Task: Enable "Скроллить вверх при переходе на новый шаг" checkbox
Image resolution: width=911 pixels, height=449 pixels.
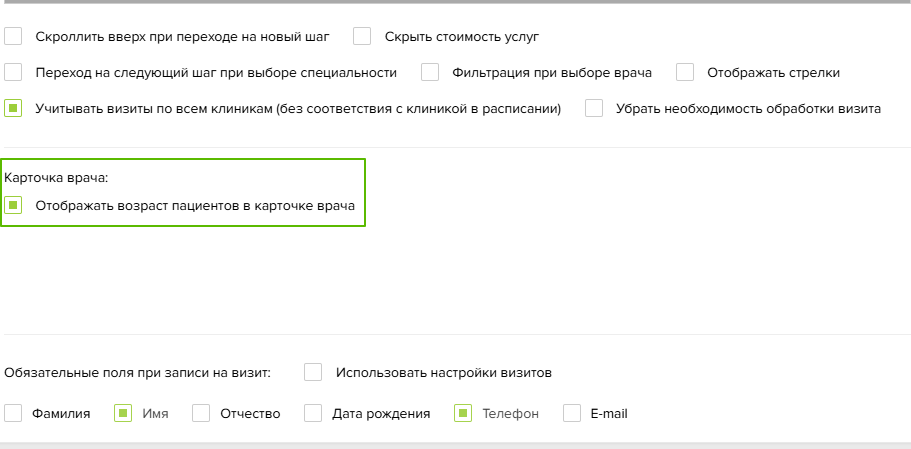Action: (x=13, y=37)
